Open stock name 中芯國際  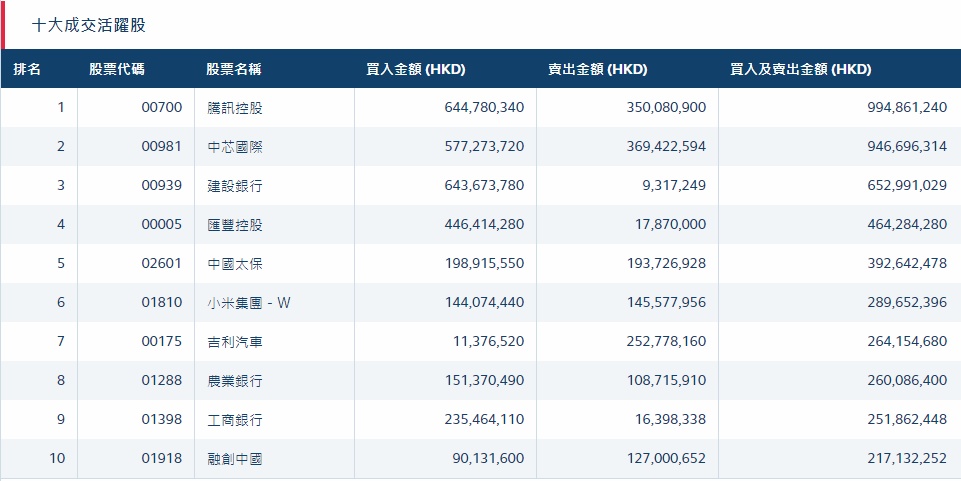[235, 147]
